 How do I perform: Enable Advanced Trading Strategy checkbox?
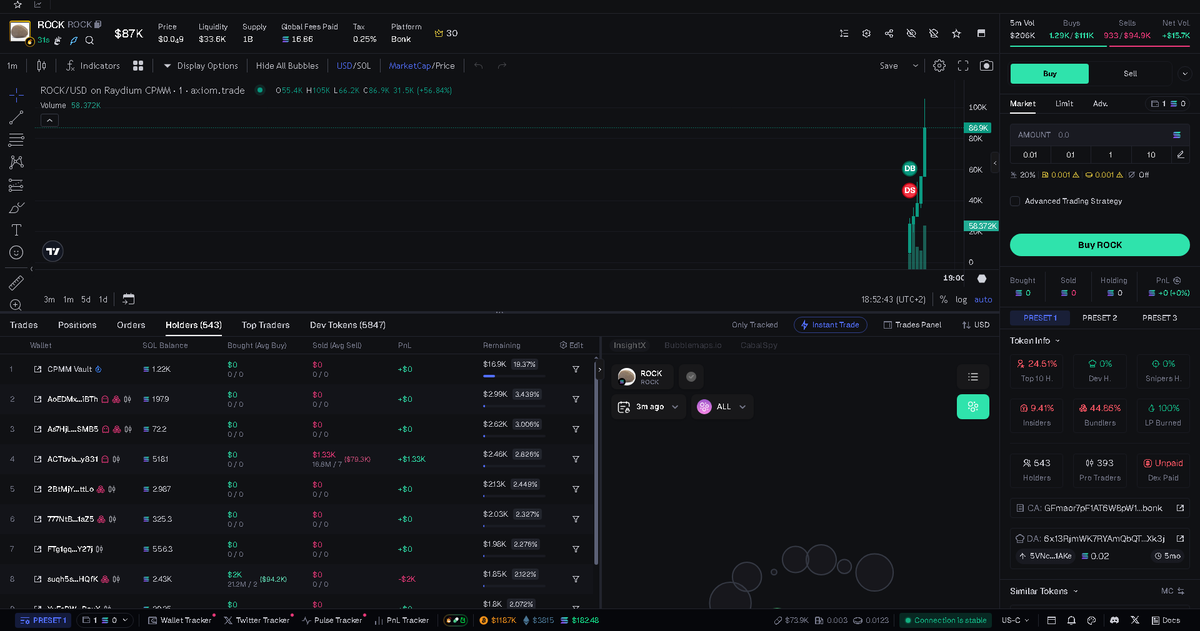click(x=1015, y=201)
